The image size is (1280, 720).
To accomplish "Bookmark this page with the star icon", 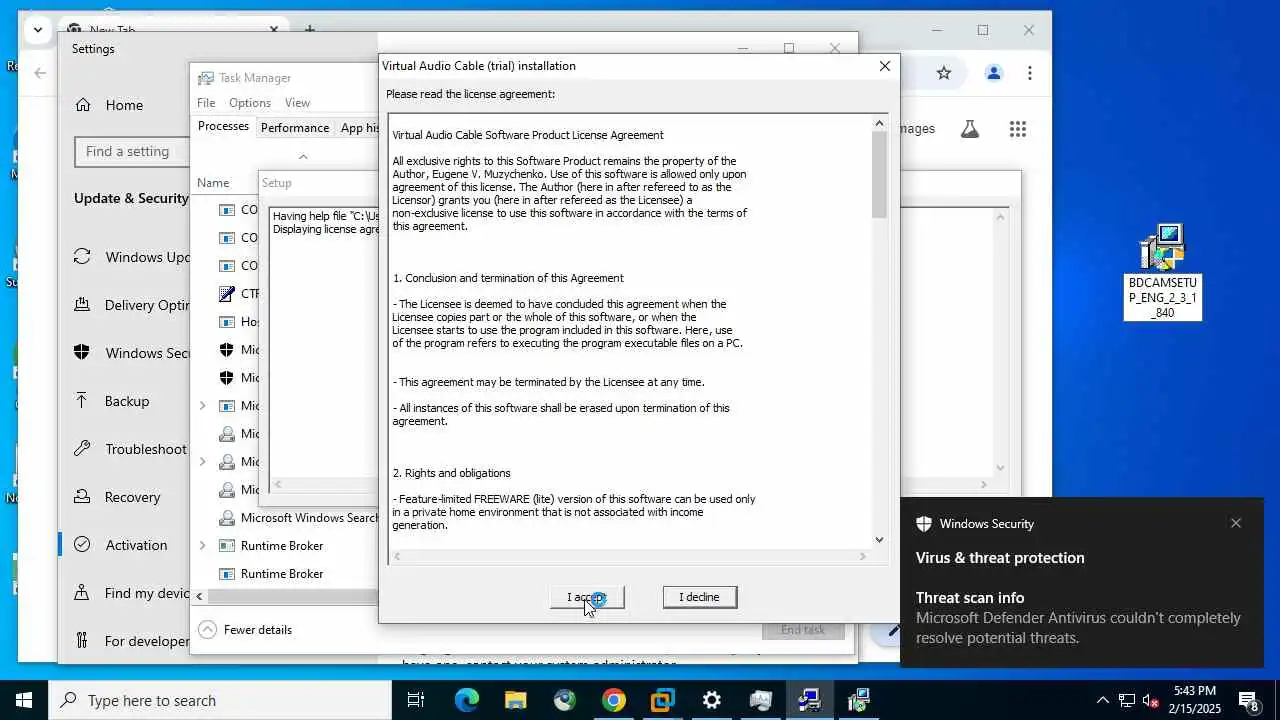I will click(943, 73).
